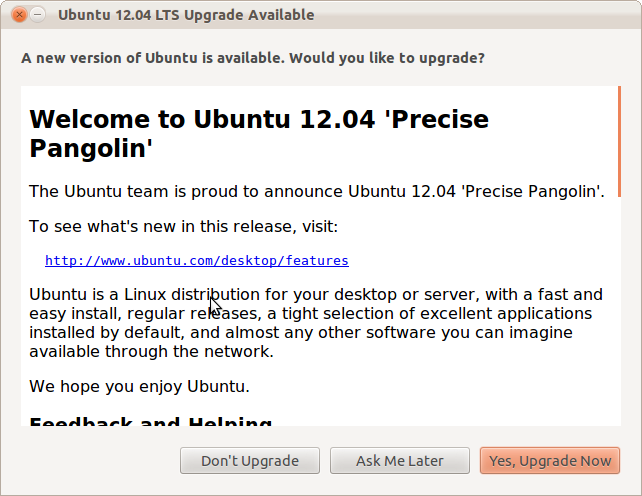The width and height of the screenshot is (642, 496).
Task: Click the window title bar text
Action: (x=186, y=15)
